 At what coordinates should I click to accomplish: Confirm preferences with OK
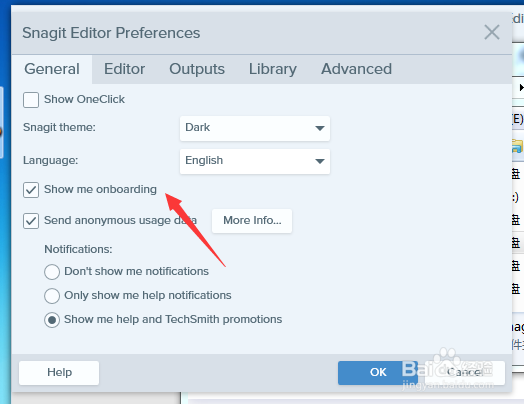pyautogui.click(x=378, y=373)
